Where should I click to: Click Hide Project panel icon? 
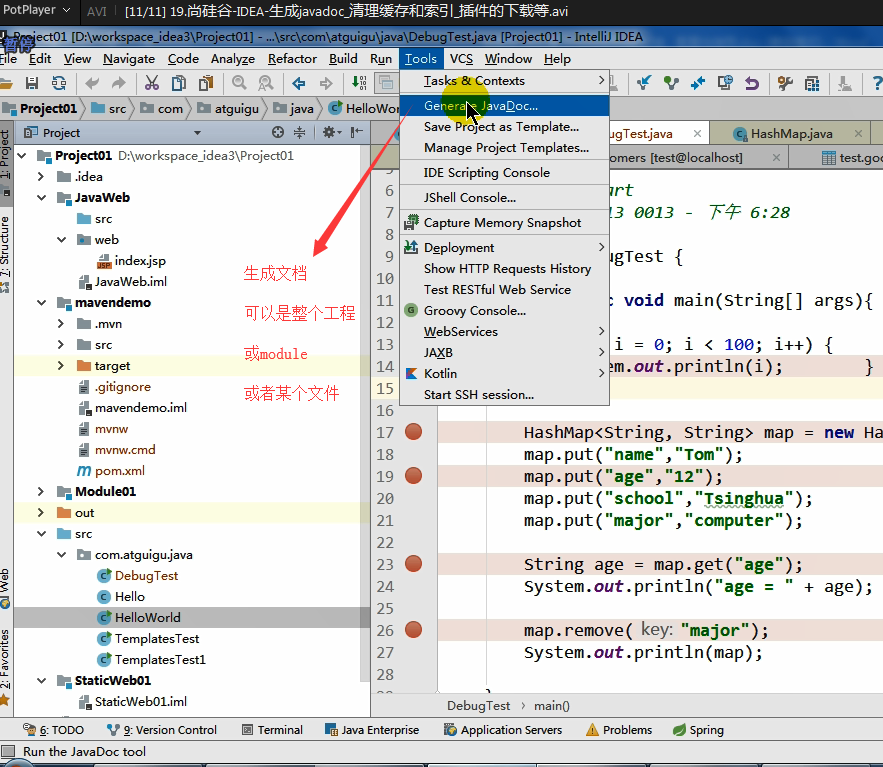pos(356,132)
